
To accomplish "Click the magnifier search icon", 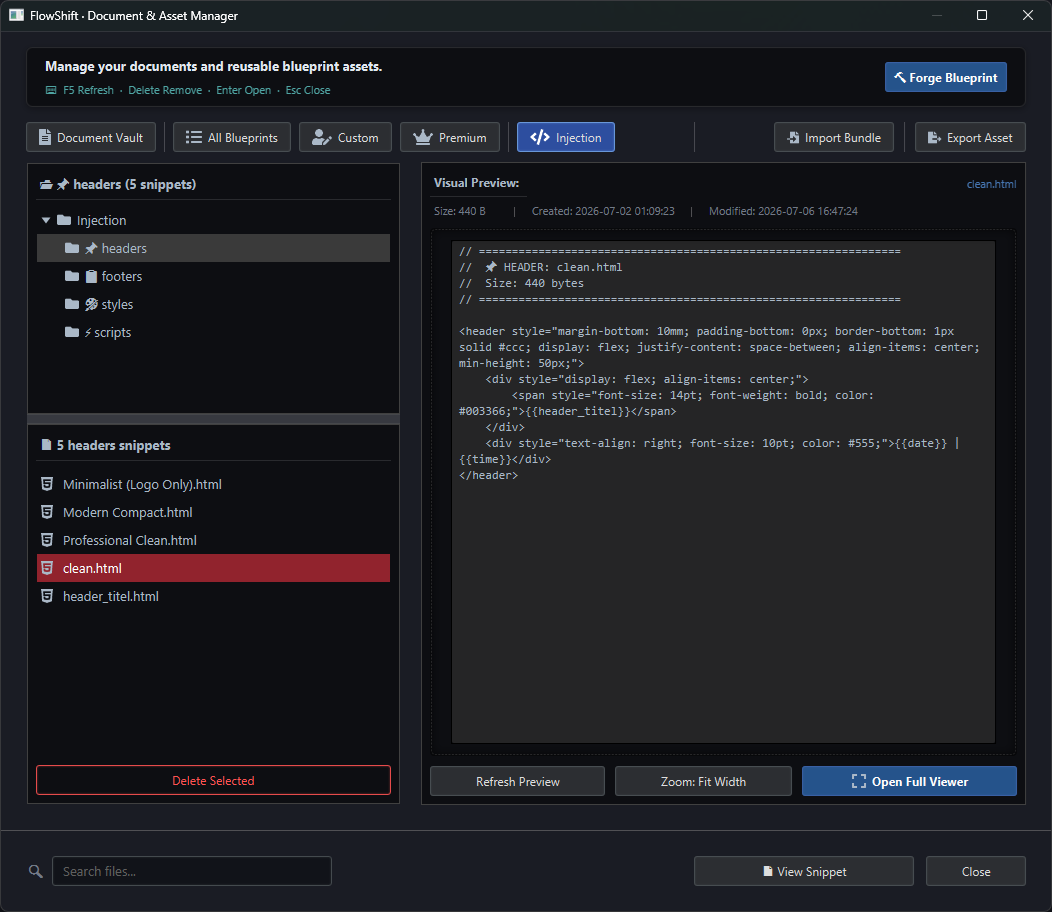I will 36,871.
